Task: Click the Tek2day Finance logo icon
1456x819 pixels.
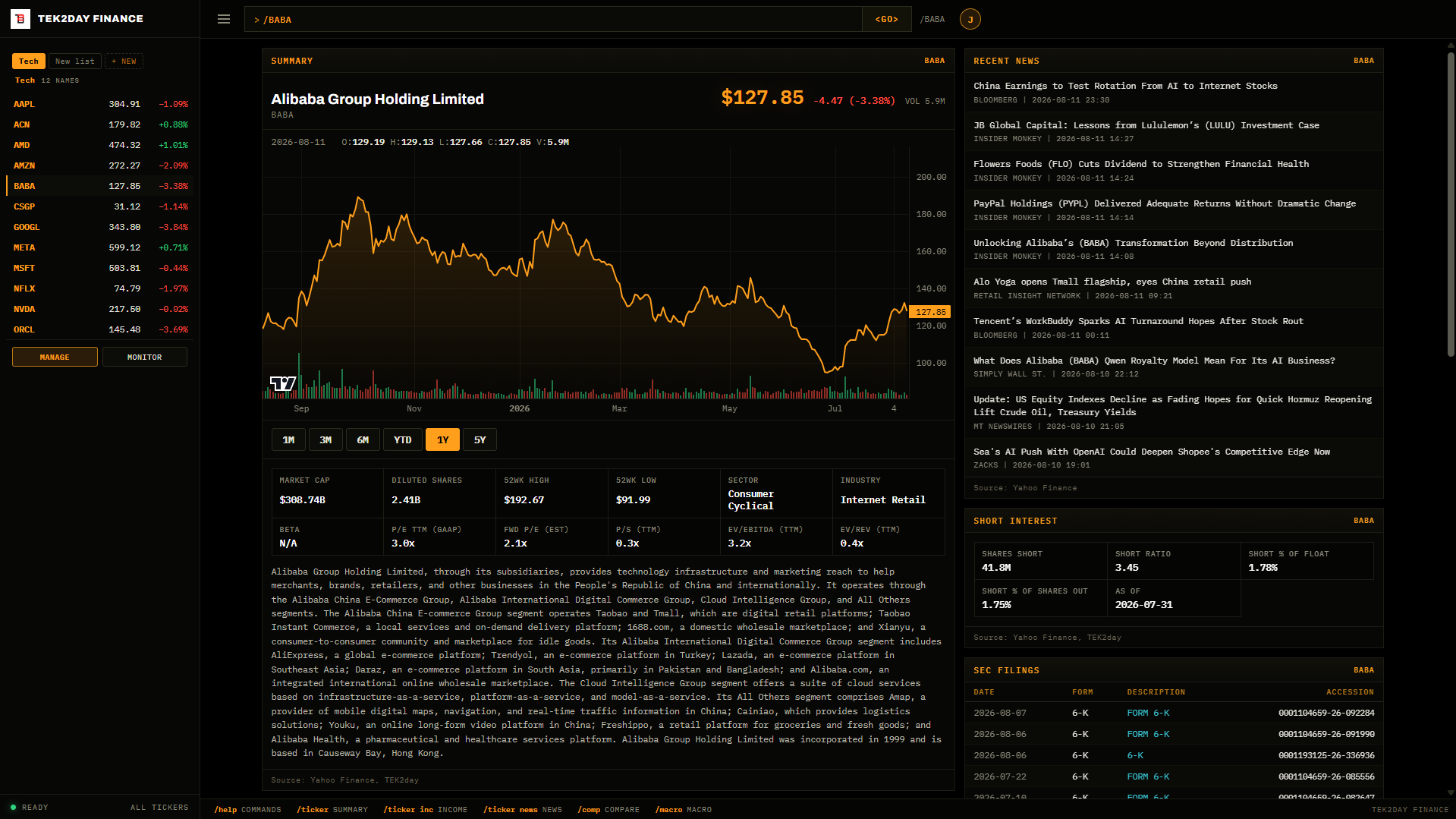Action: point(20,19)
